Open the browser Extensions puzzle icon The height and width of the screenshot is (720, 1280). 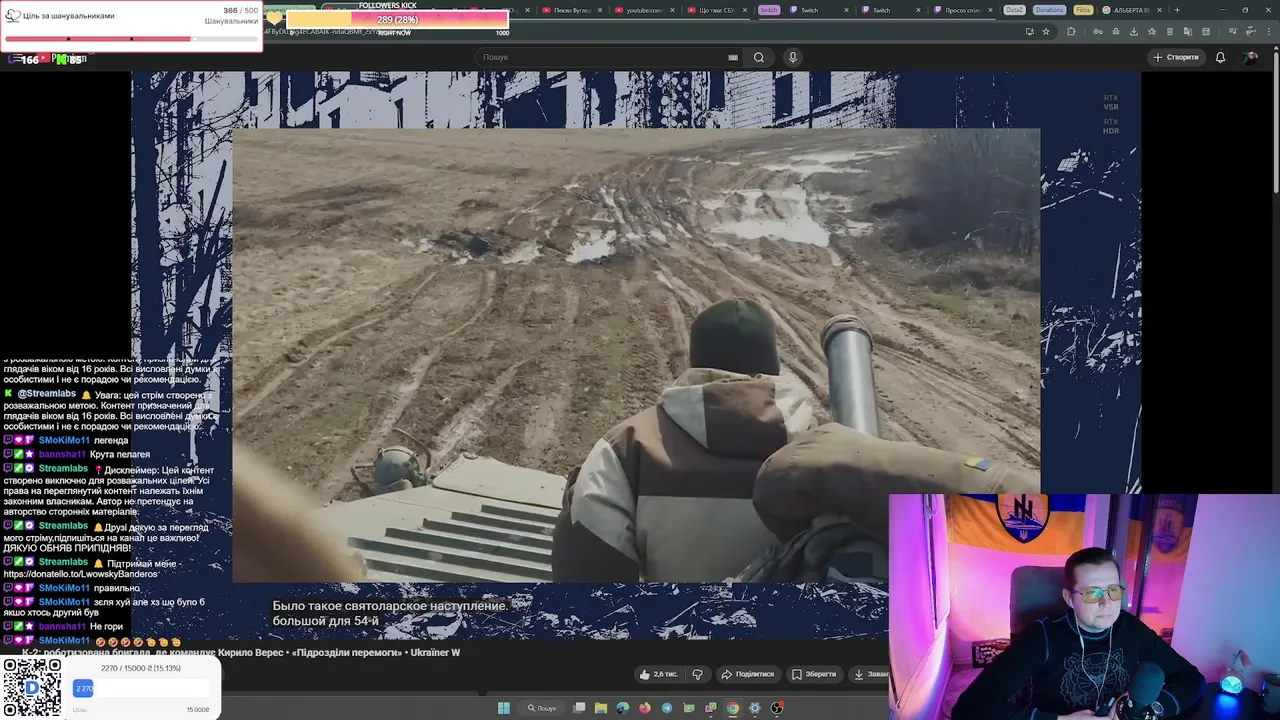(x=1071, y=31)
